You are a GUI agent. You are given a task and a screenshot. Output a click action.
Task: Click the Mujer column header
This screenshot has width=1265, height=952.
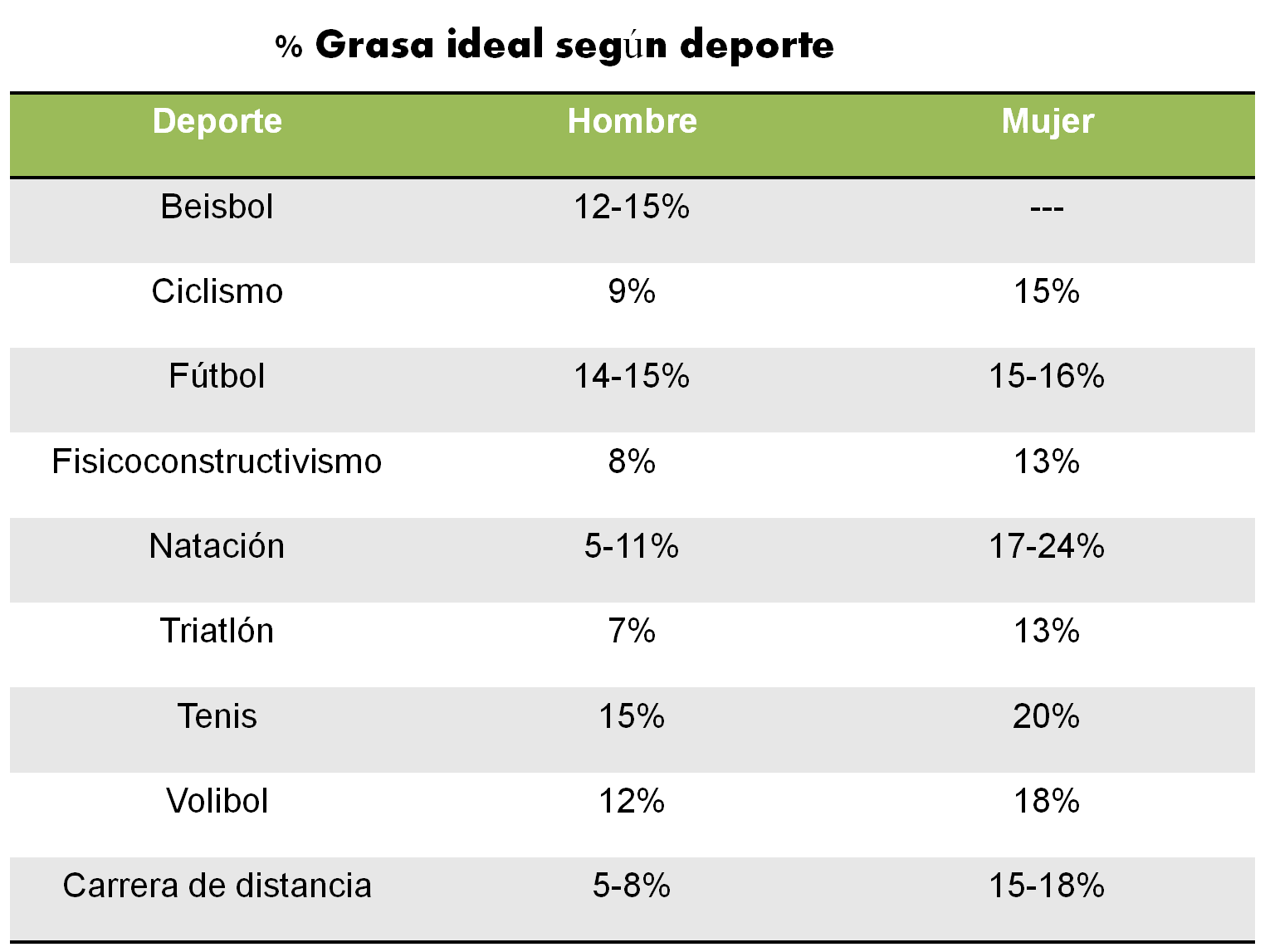1048,122
